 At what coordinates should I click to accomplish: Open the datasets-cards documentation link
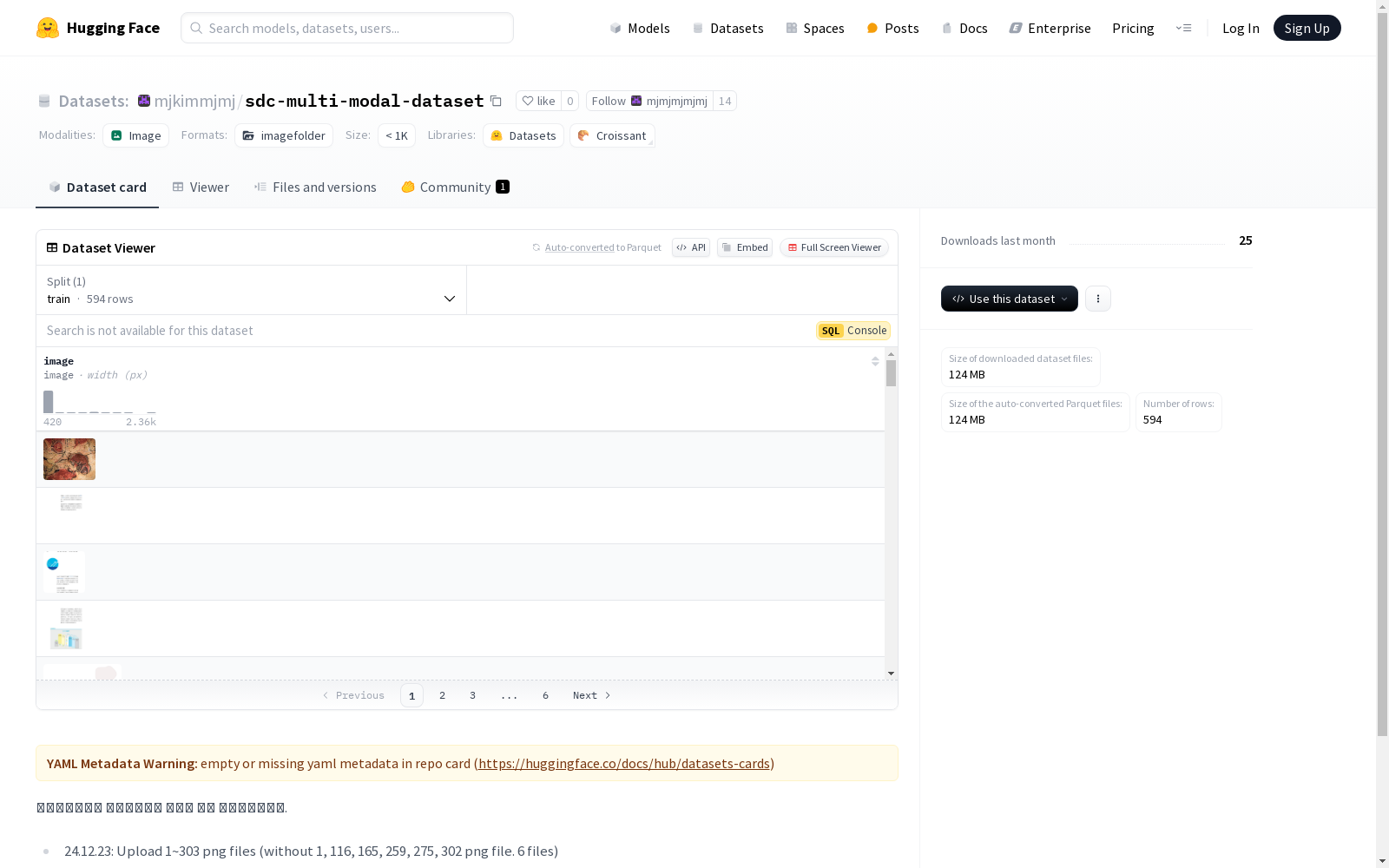point(624,764)
